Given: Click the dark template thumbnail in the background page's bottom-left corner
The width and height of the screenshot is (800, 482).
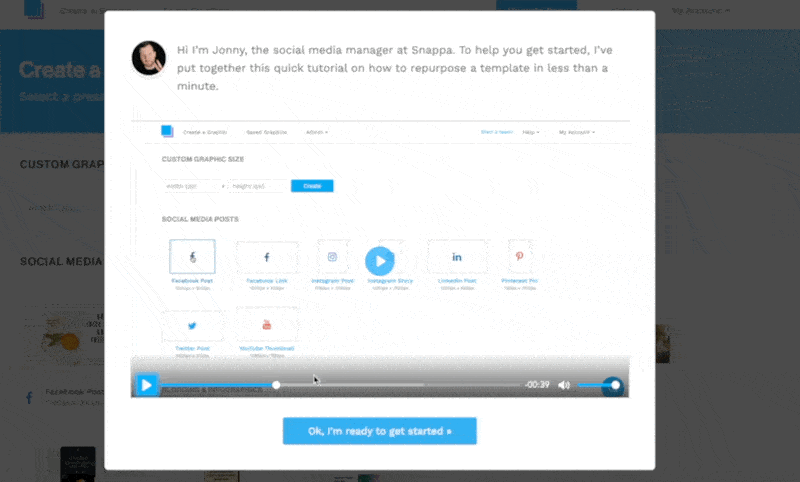Looking at the screenshot, I should 78,464.
